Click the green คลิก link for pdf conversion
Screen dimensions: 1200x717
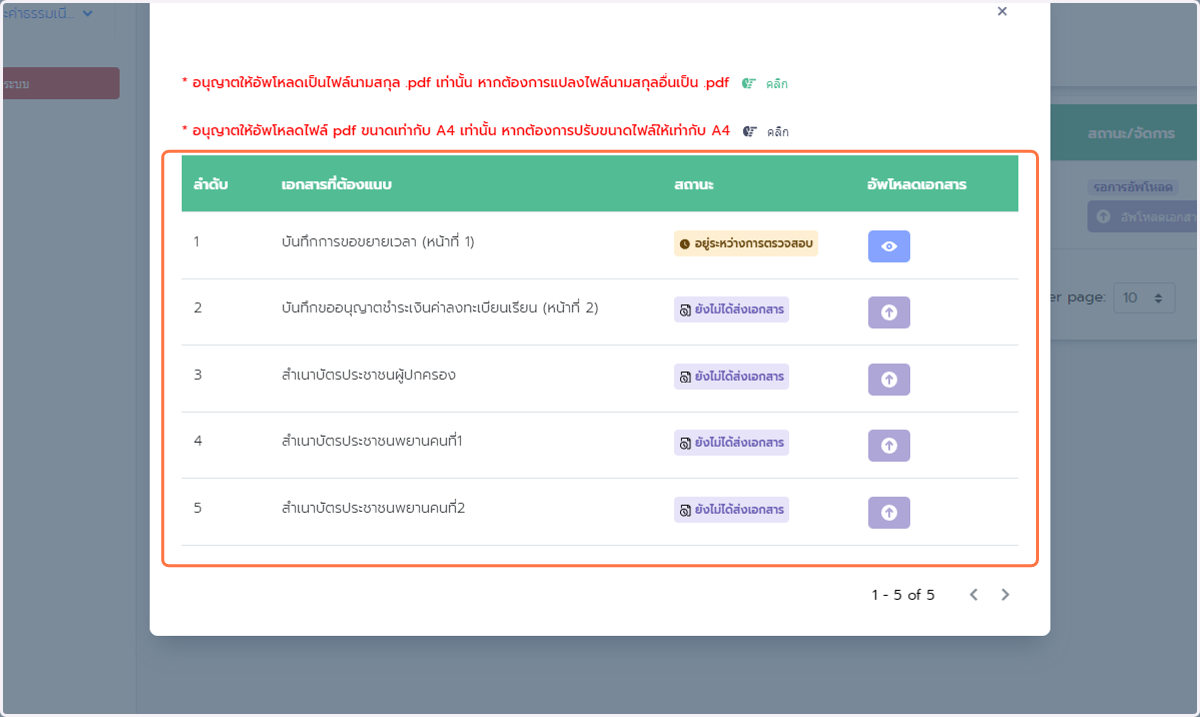[x=777, y=84]
